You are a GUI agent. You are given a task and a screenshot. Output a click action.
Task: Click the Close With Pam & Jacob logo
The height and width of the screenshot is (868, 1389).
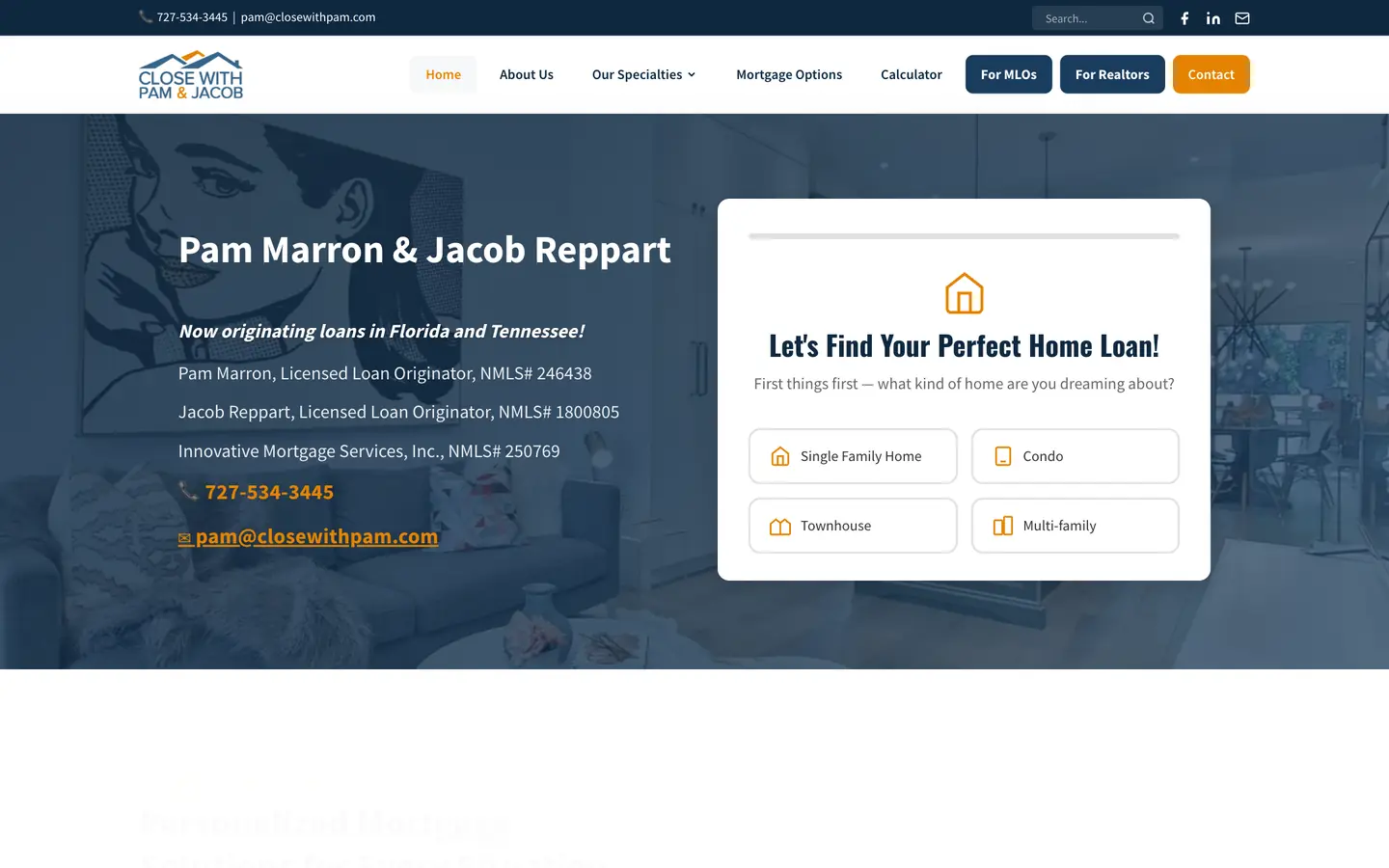191,75
